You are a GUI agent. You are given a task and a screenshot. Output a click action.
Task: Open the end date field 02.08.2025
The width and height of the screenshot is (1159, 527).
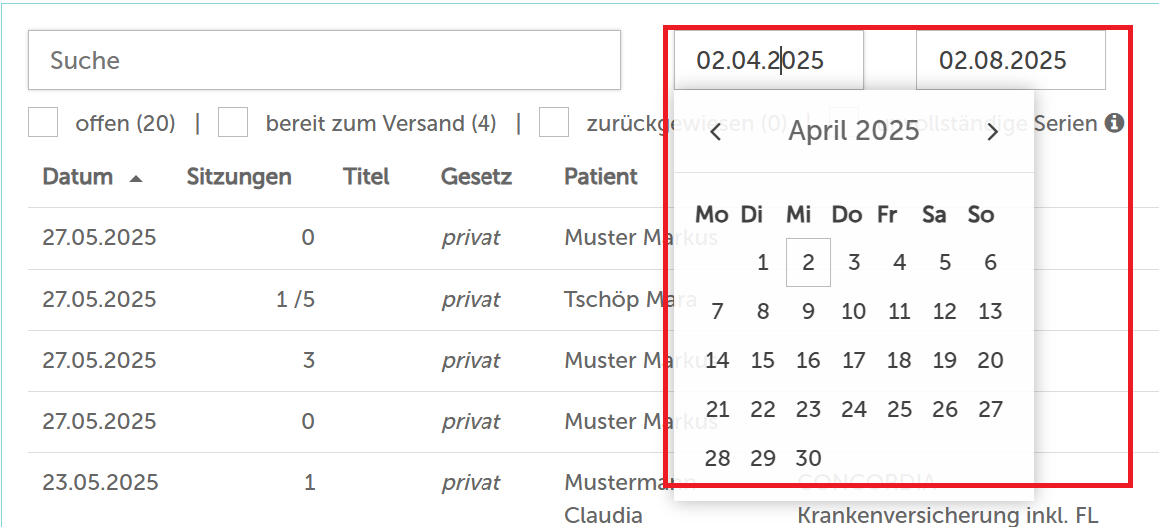click(1010, 60)
